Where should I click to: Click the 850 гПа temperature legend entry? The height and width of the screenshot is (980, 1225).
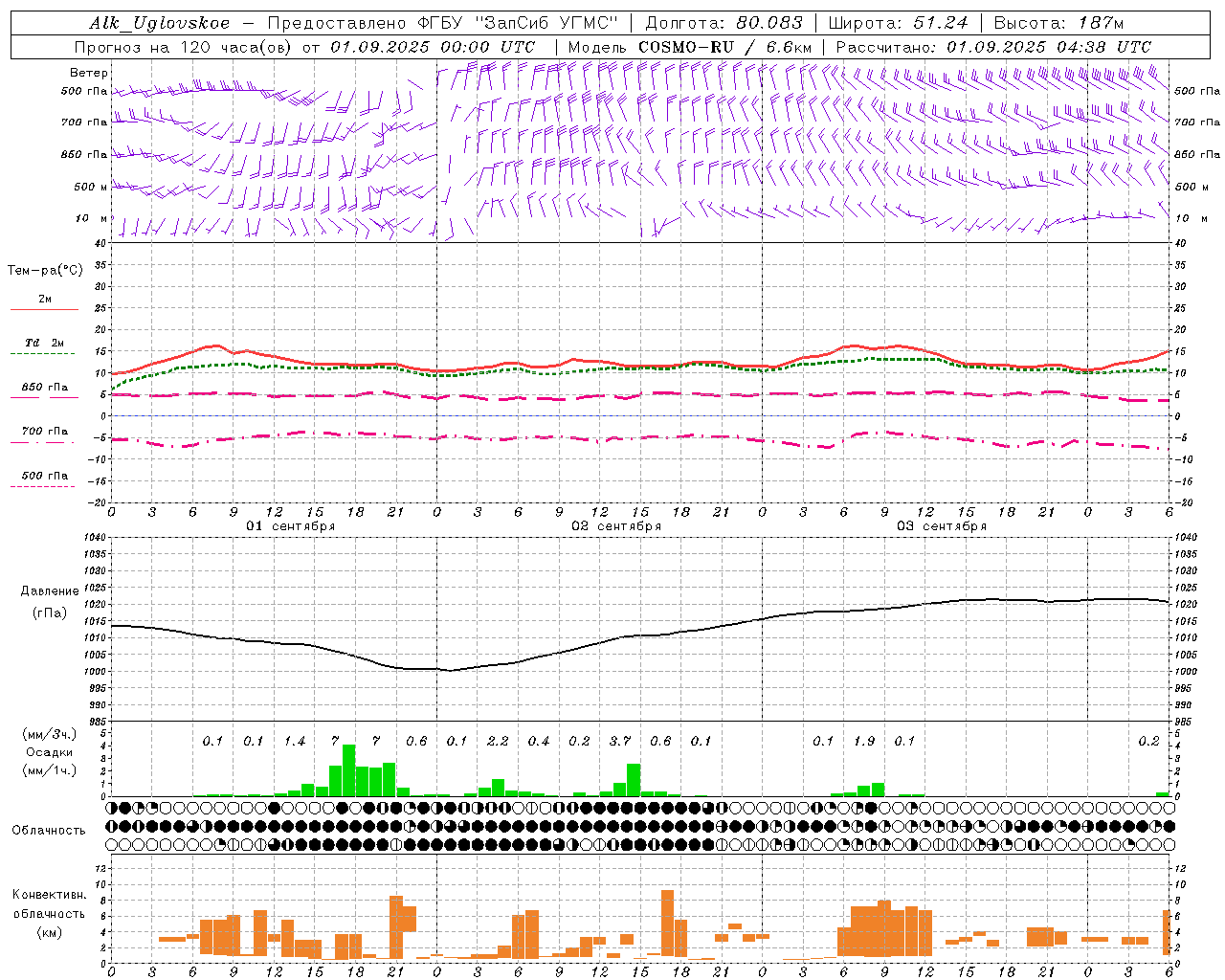click(45, 388)
